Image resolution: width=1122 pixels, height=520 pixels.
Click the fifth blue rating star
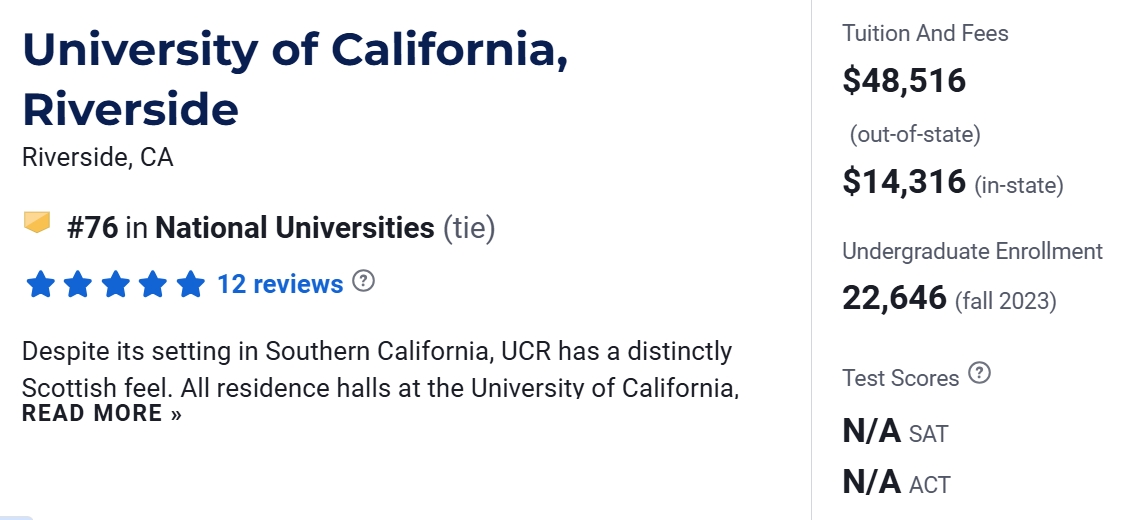pyautogui.click(x=190, y=285)
